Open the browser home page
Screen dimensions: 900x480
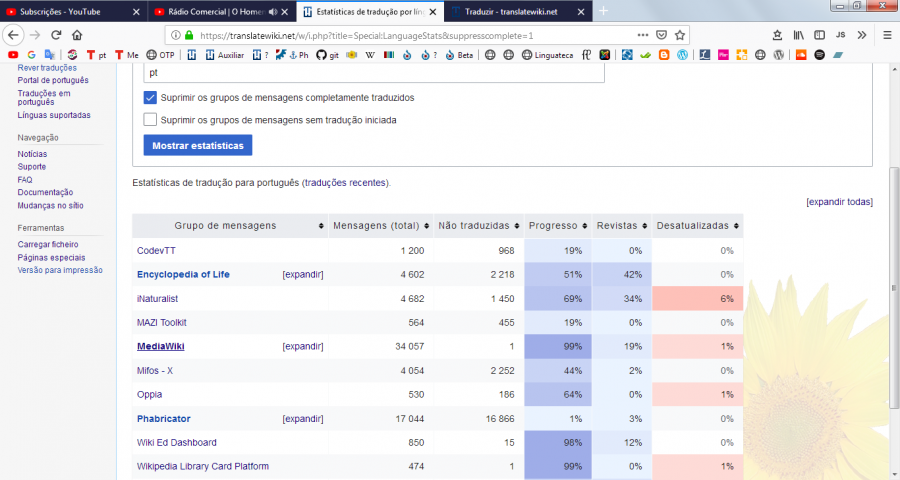(77, 35)
